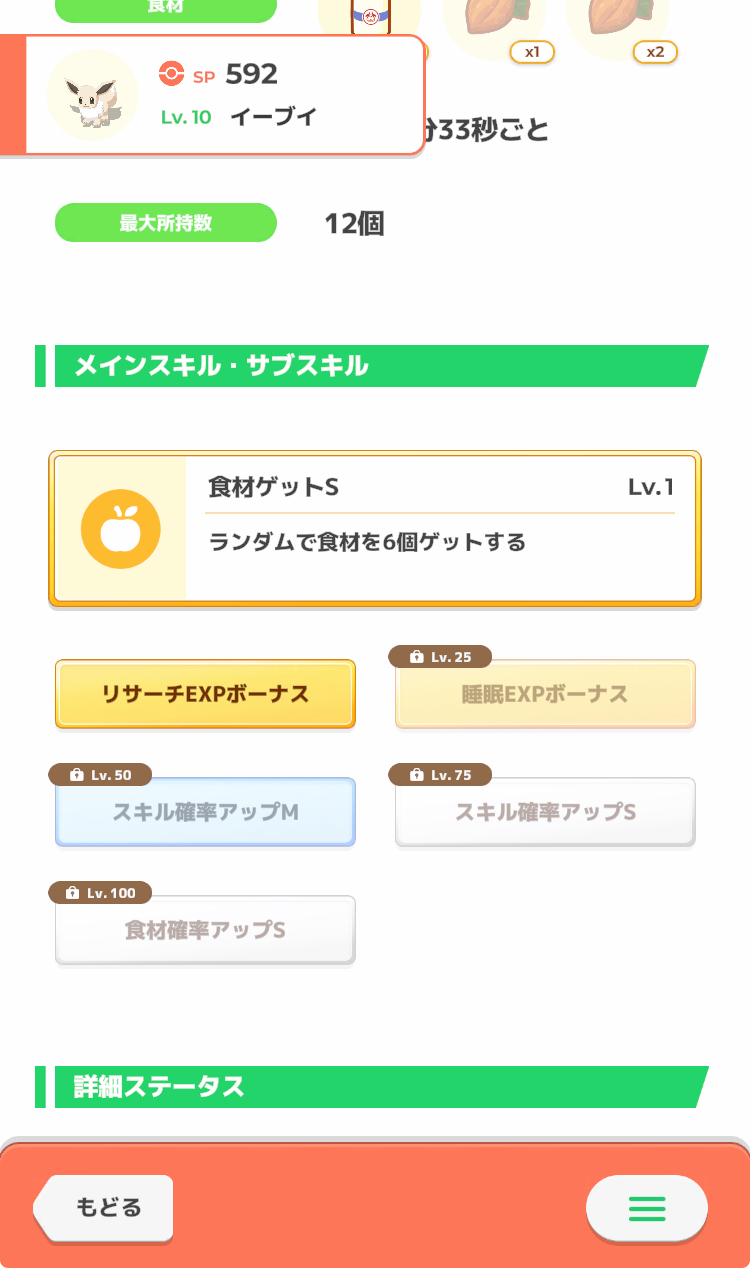Tap the 最大所持数 green label
750x1268 pixels.
click(x=165, y=223)
